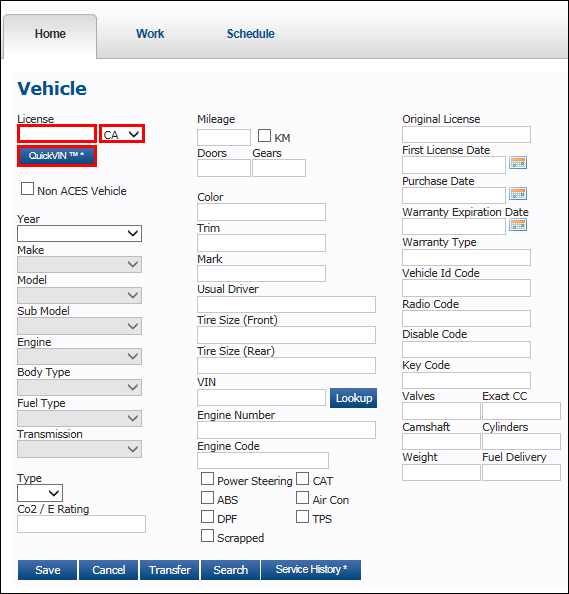Click the Cancel button

[x=109, y=570]
